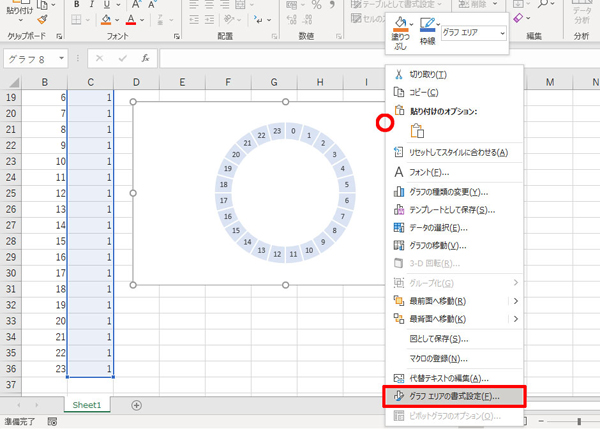This screenshot has width=600, height=429.
Task: Click the Insert Function fx icon
Action: click(x=145, y=58)
